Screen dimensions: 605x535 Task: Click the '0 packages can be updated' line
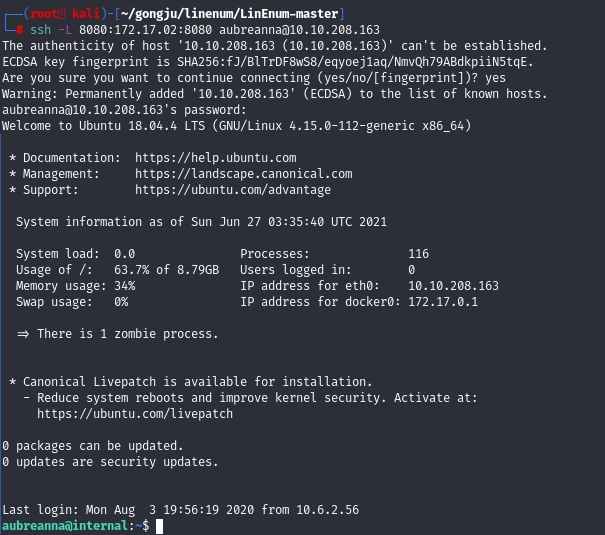point(93,446)
